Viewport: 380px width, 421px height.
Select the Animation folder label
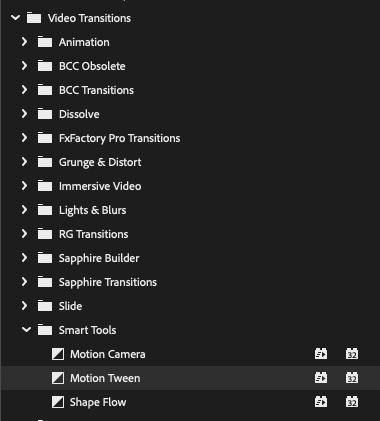(84, 42)
